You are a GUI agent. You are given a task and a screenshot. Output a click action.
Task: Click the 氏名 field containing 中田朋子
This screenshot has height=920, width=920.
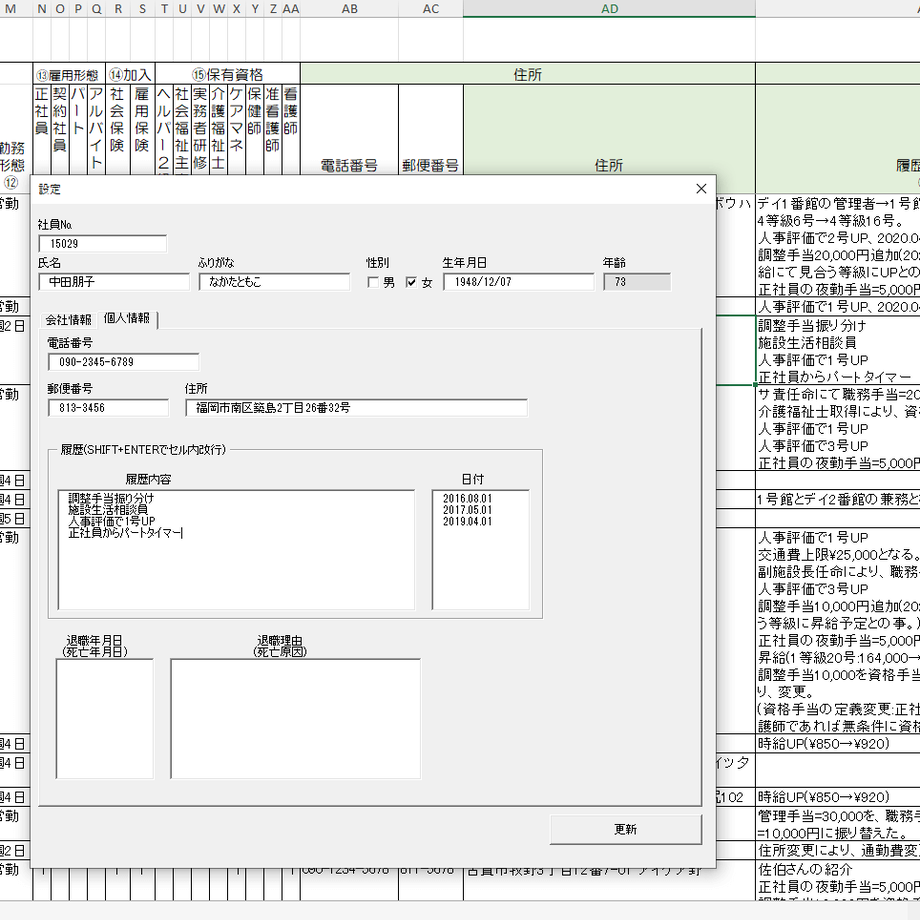[114, 282]
